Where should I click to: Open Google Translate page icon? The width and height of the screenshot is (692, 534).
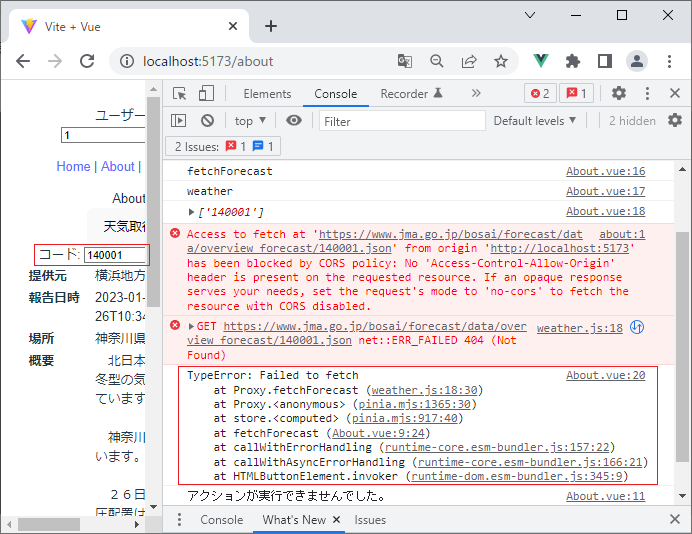tap(405, 61)
